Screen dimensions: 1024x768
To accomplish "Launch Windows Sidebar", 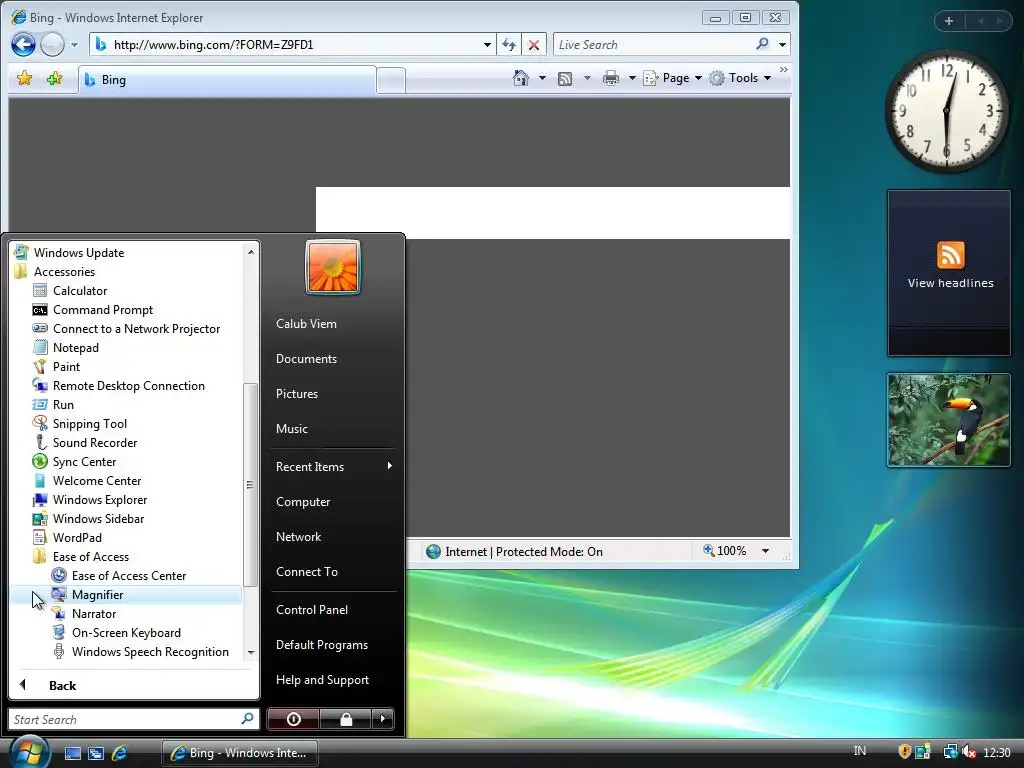I will coord(98,519).
